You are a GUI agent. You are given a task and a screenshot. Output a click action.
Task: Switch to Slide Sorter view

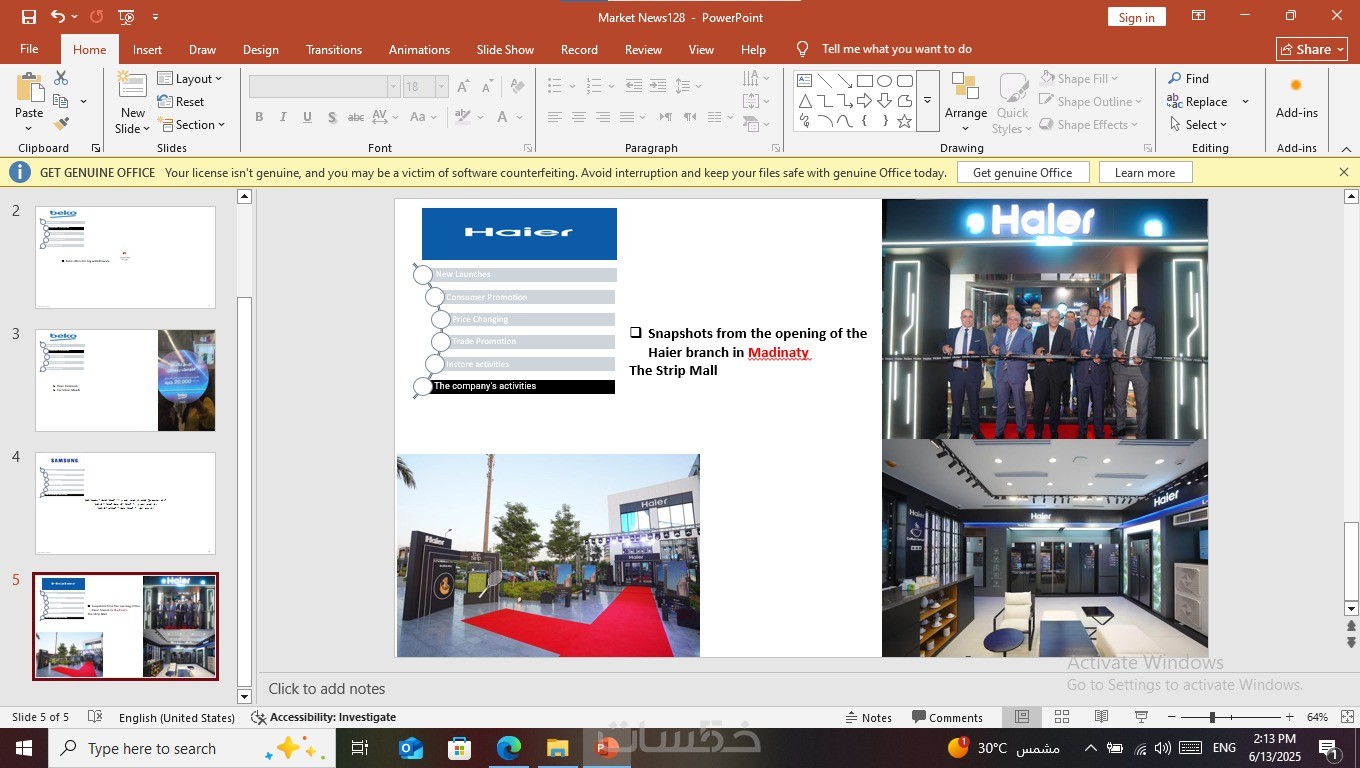click(1062, 717)
